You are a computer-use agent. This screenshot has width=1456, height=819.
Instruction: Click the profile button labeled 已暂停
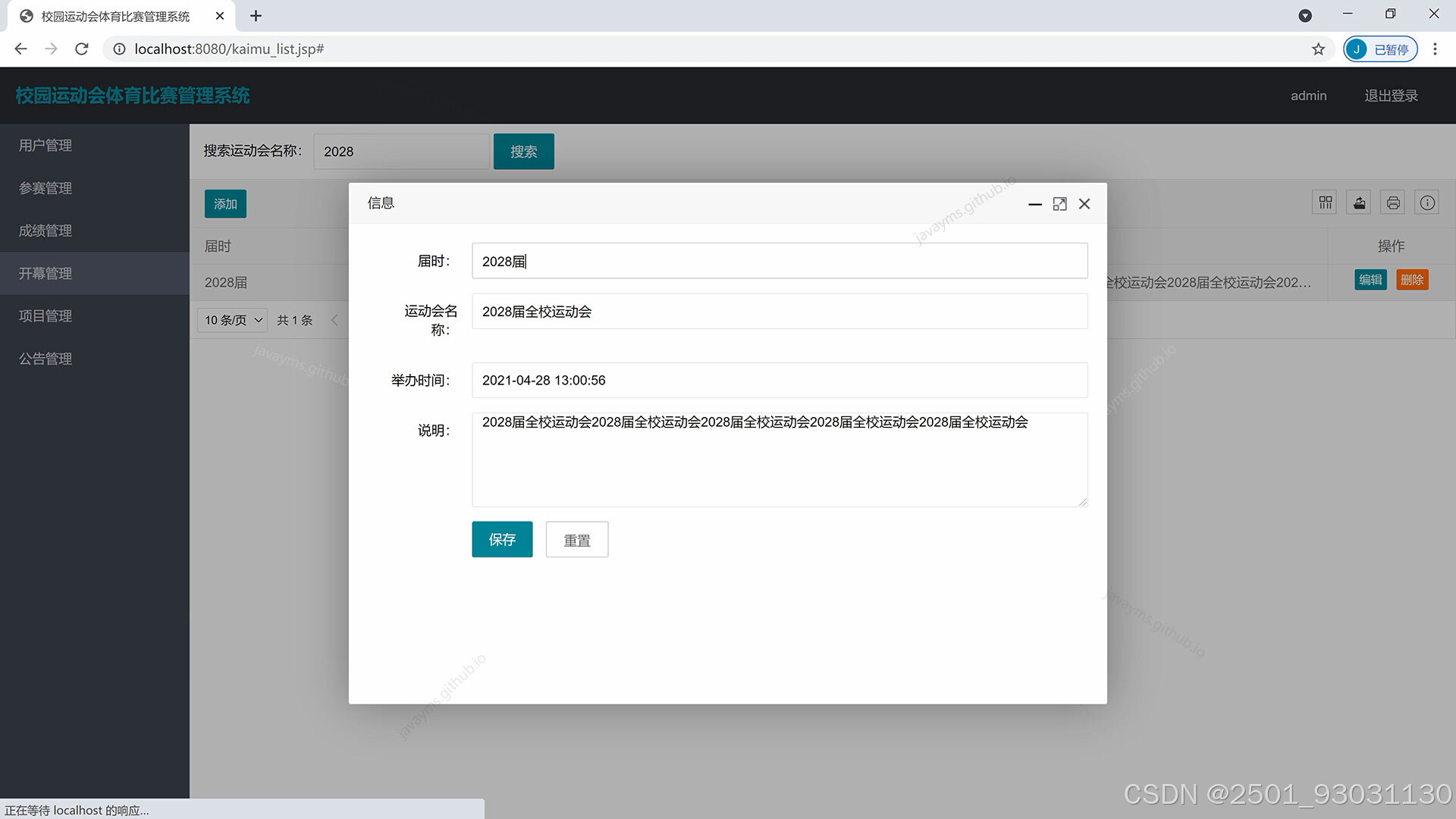(1381, 49)
